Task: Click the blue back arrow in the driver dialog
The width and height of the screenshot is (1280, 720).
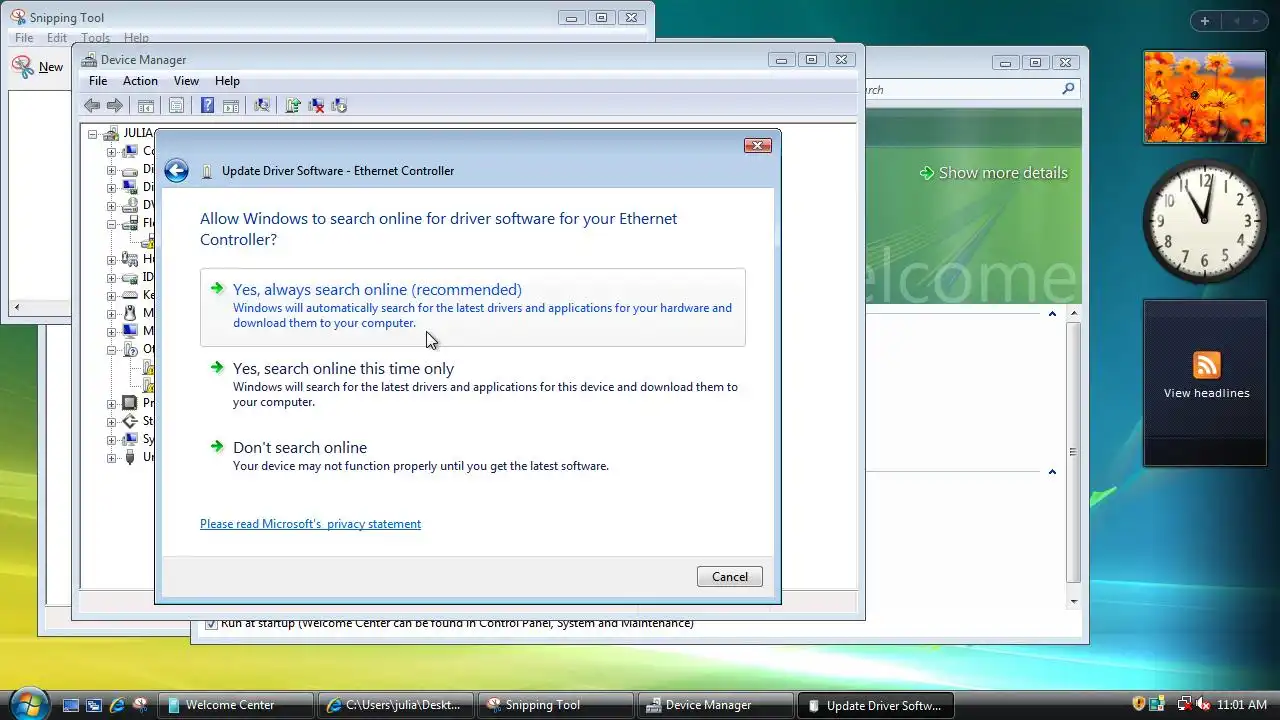Action: [x=176, y=171]
